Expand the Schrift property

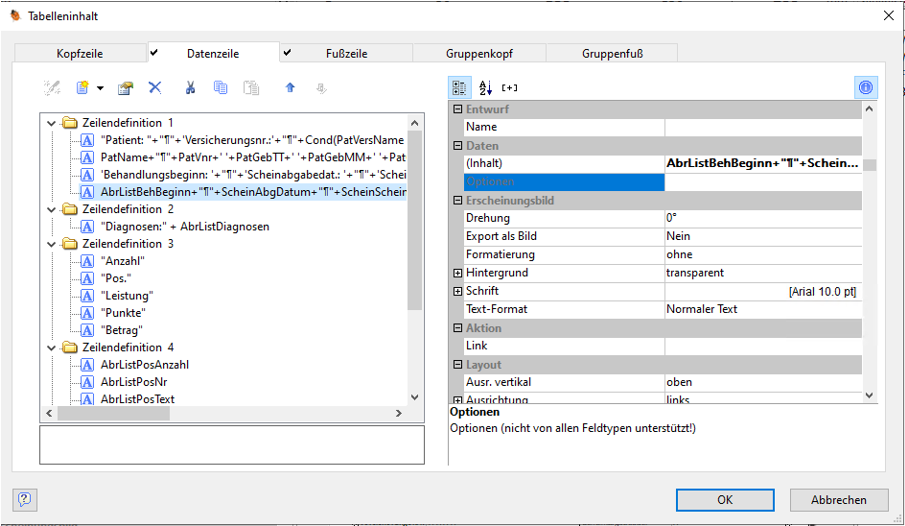[x=458, y=292]
